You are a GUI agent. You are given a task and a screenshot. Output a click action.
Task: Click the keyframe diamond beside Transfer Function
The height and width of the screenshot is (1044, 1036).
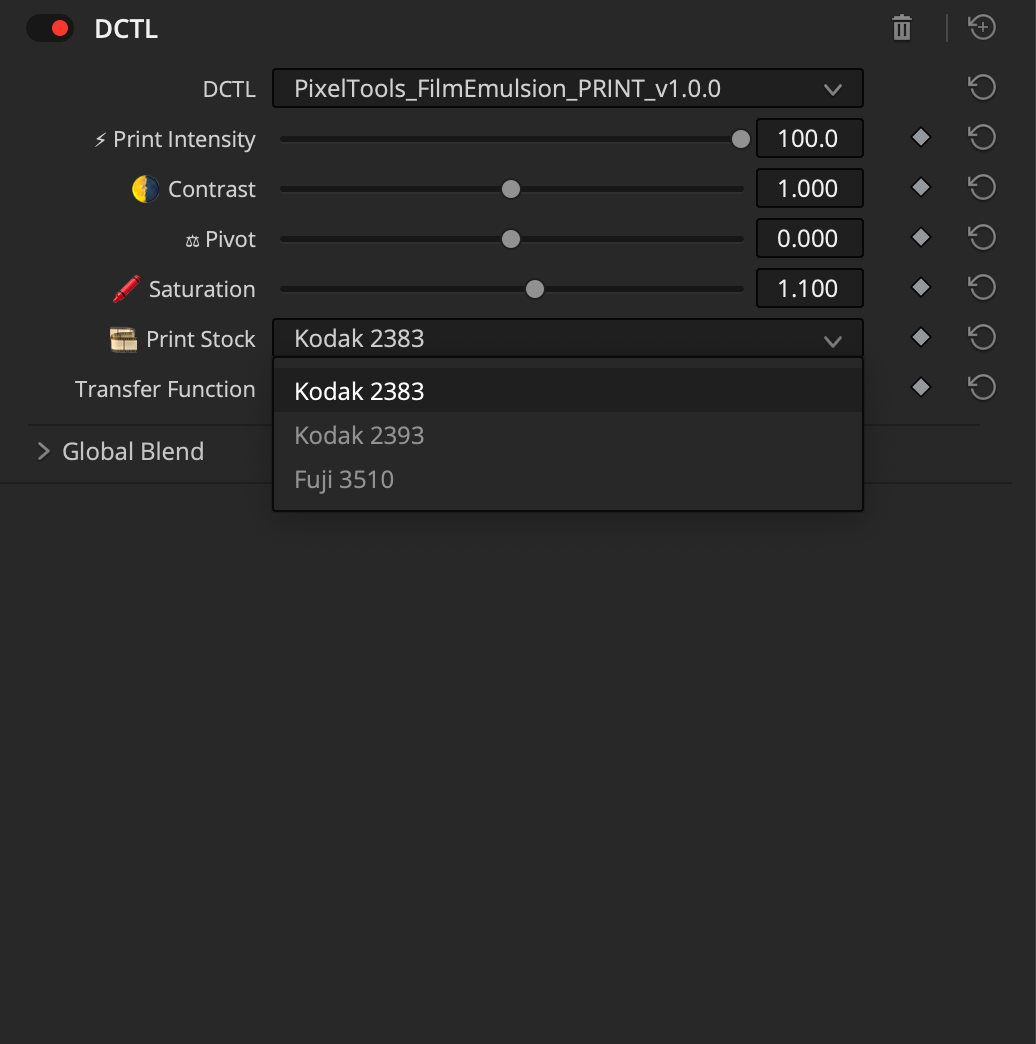tap(920, 387)
